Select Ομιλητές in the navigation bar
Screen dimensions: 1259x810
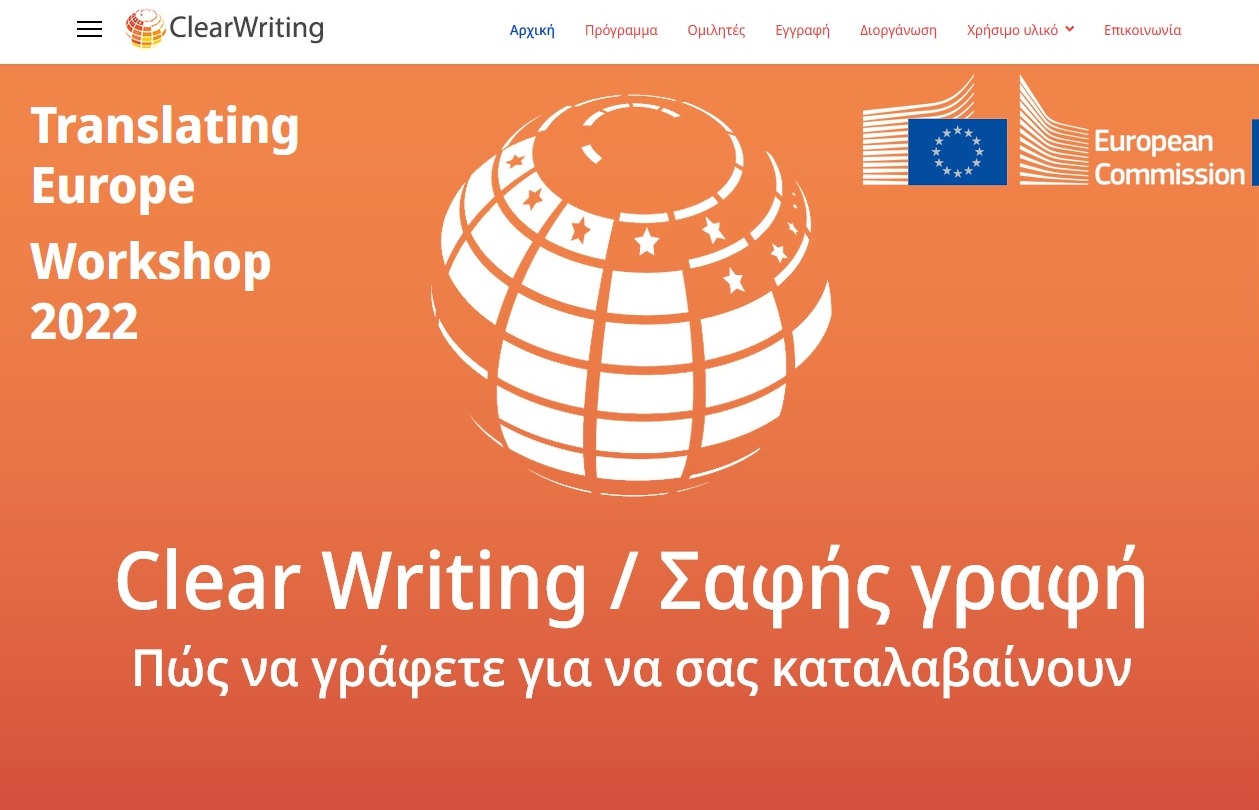pos(716,30)
